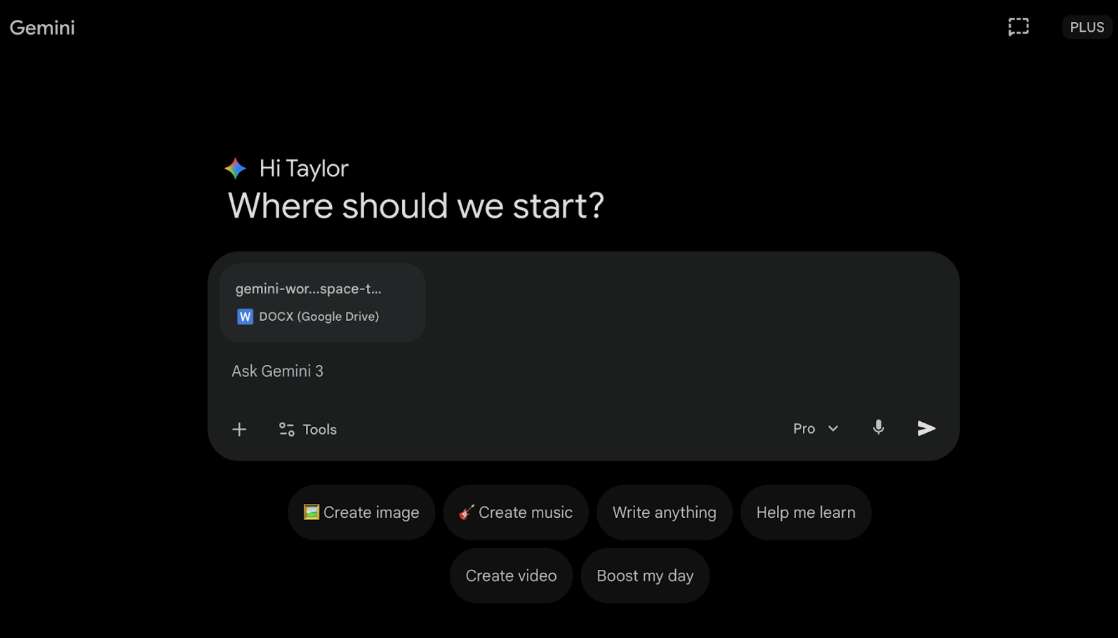
Task: Click the send arrow icon
Action: click(x=927, y=428)
